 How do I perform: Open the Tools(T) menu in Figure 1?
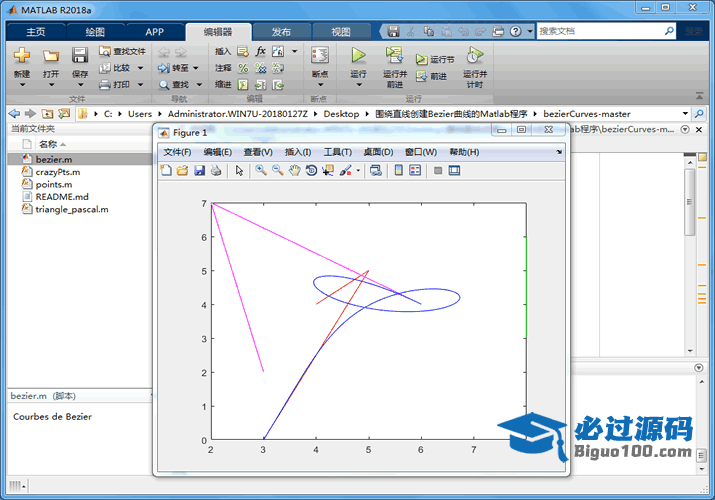337,152
